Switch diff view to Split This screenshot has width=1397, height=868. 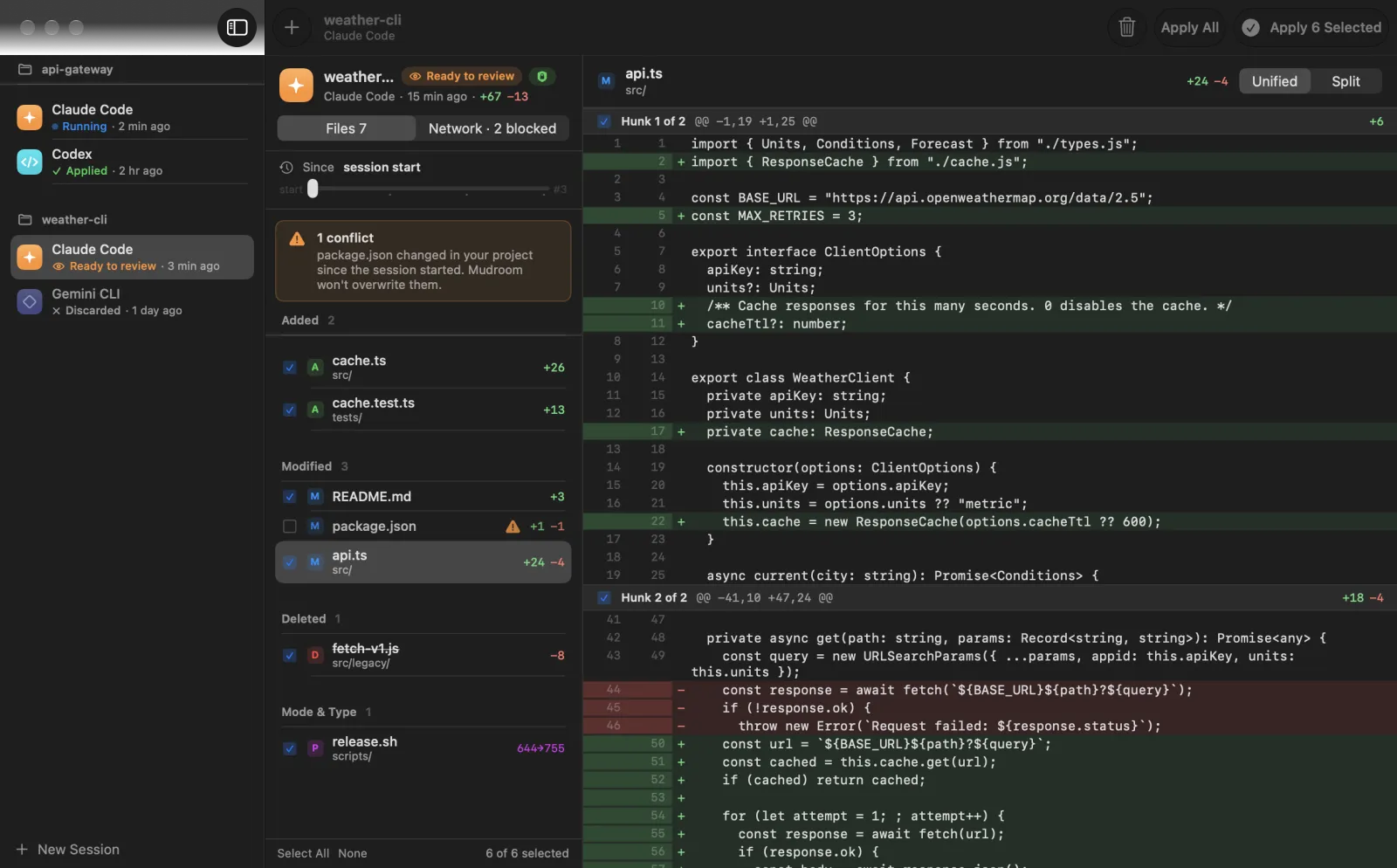tap(1345, 81)
